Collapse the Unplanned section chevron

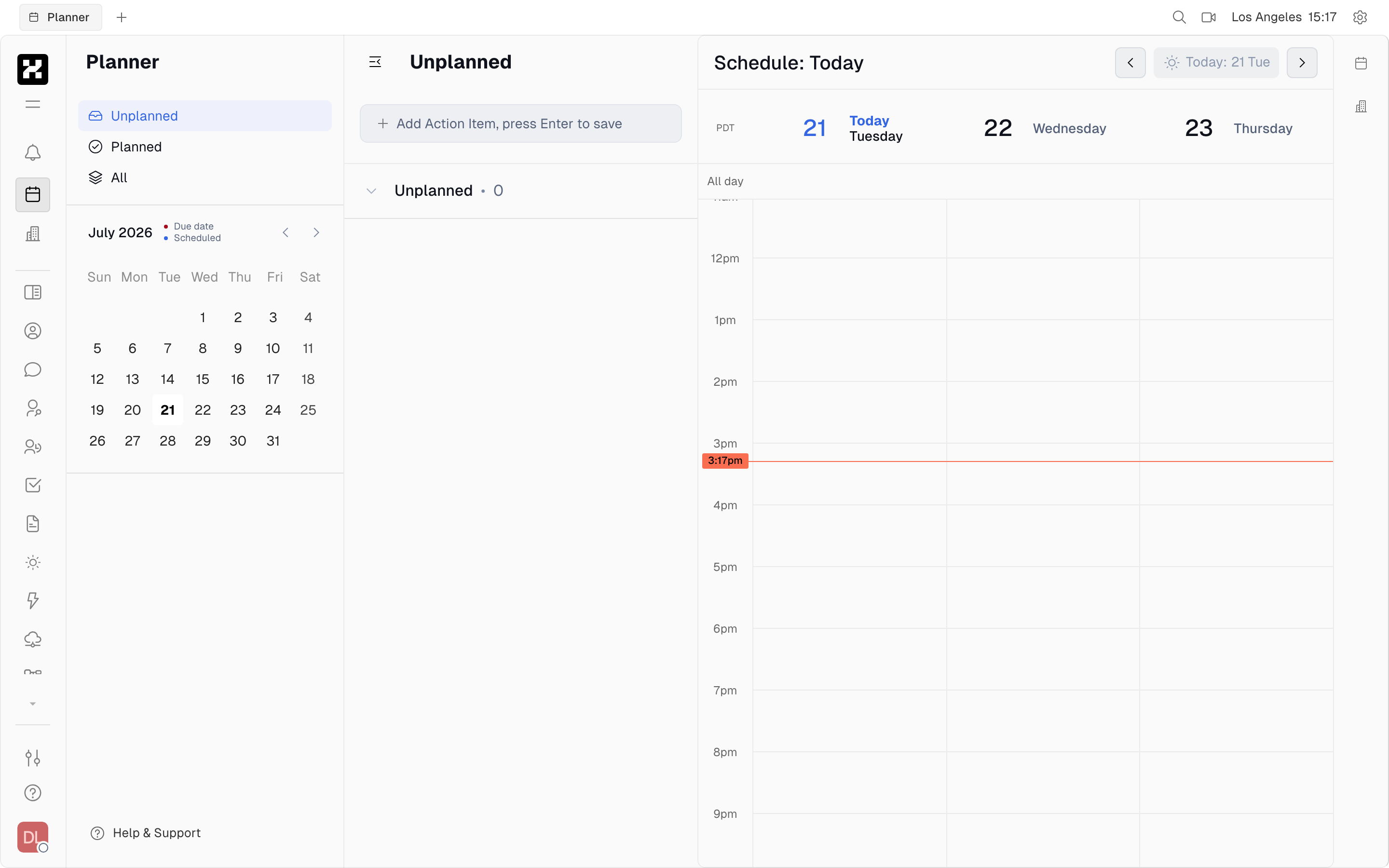[371, 191]
